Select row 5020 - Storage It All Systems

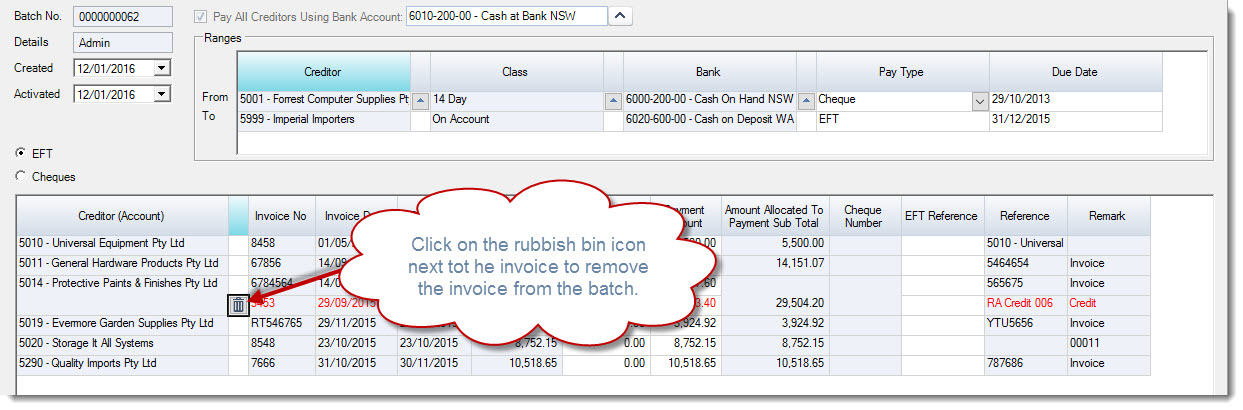pos(122,343)
